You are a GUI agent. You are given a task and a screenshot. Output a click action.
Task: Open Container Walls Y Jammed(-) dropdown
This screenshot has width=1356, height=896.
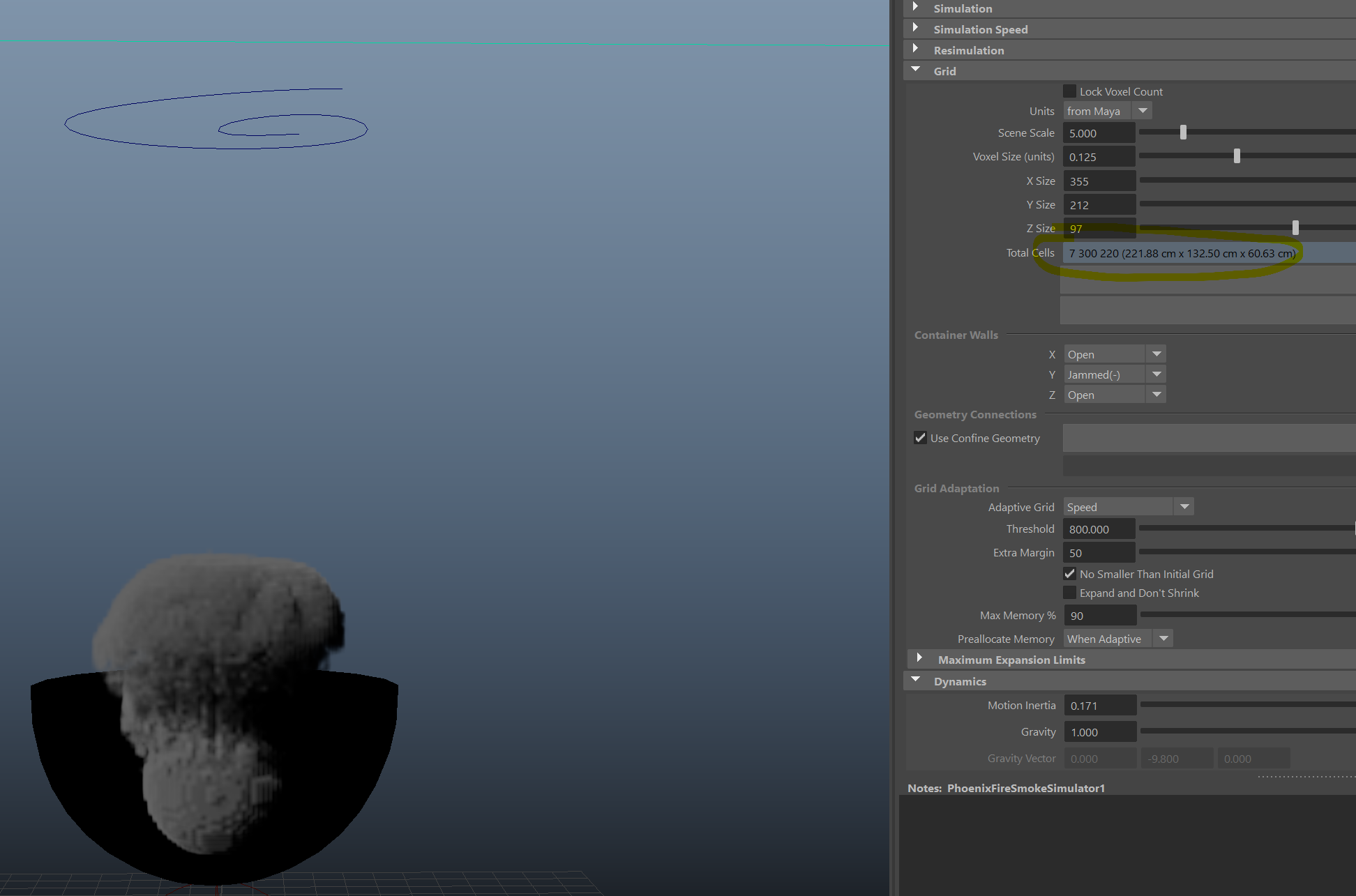click(x=1115, y=374)
